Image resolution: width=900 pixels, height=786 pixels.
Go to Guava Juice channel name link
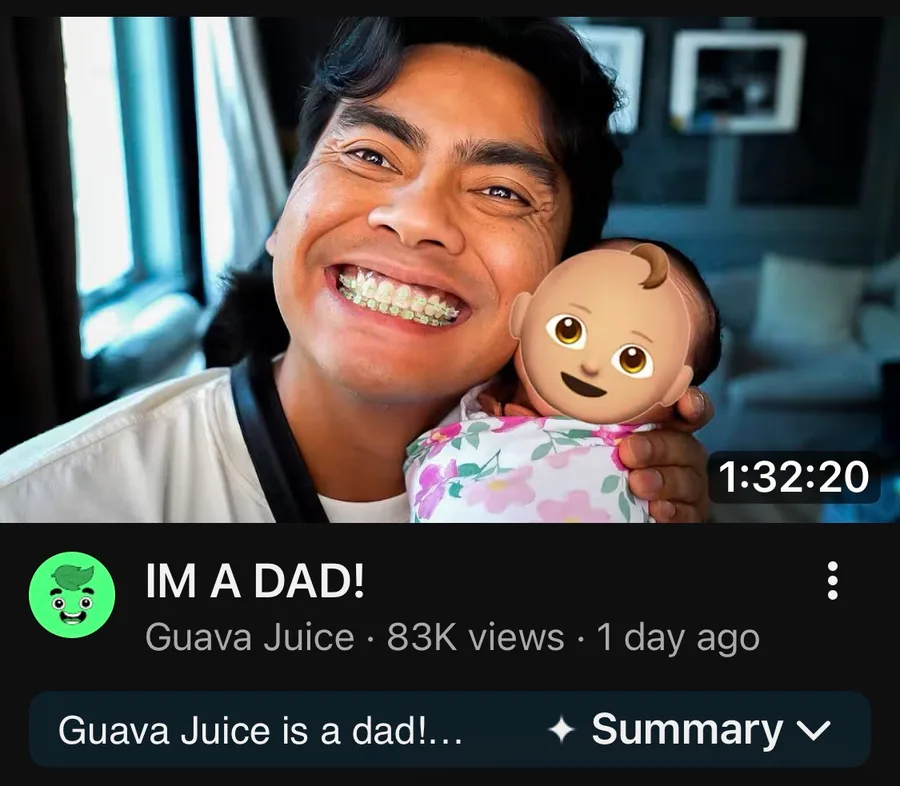pyautogui.click(x=250, y=637)
